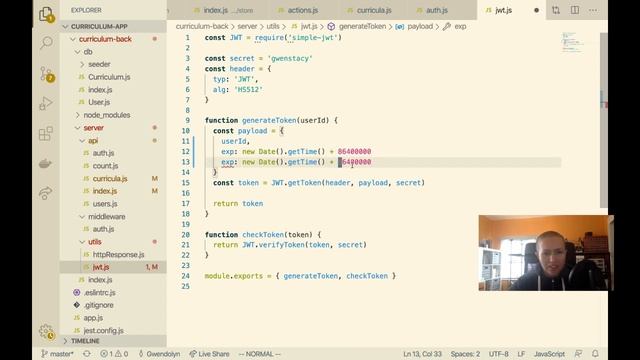Open the Docker view icon

click(46, 164)
